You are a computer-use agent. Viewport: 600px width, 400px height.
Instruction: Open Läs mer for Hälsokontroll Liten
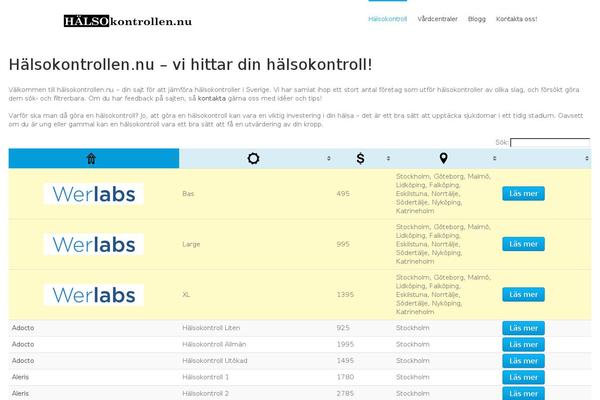523,328
